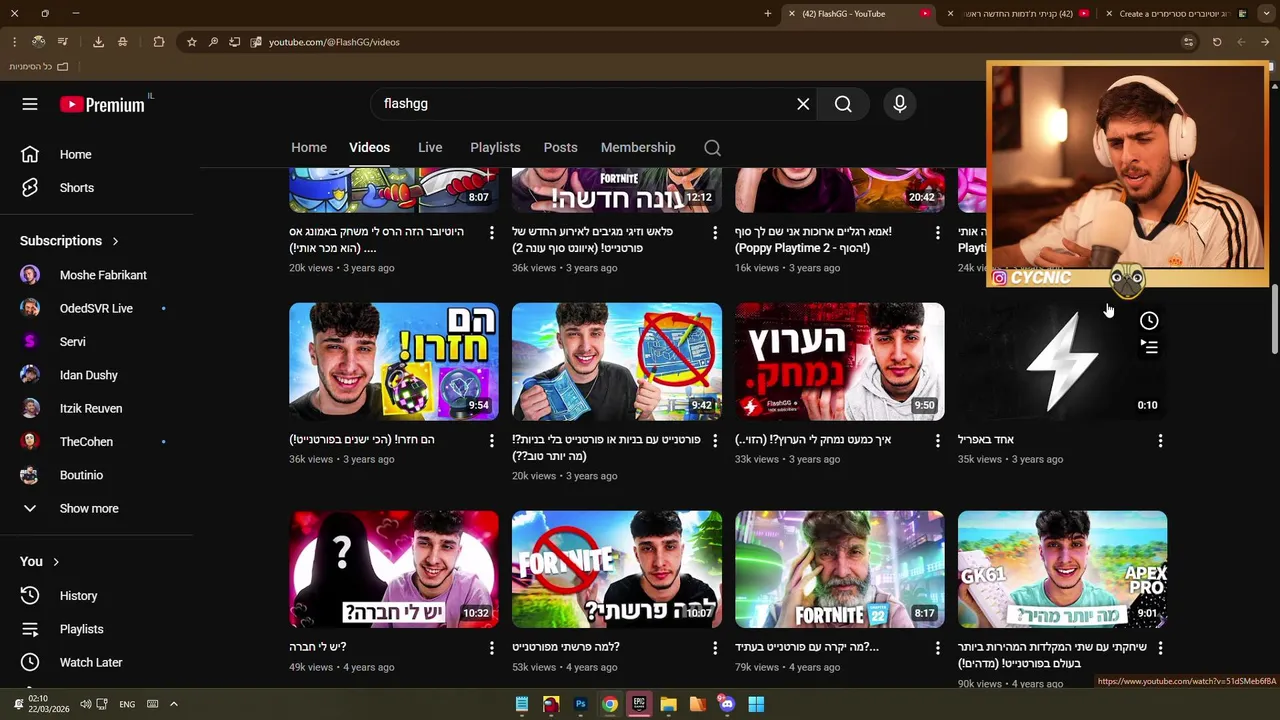Open File Explorer from the taskbar
The image size is (1280, 720).
(x=668, y=704)
